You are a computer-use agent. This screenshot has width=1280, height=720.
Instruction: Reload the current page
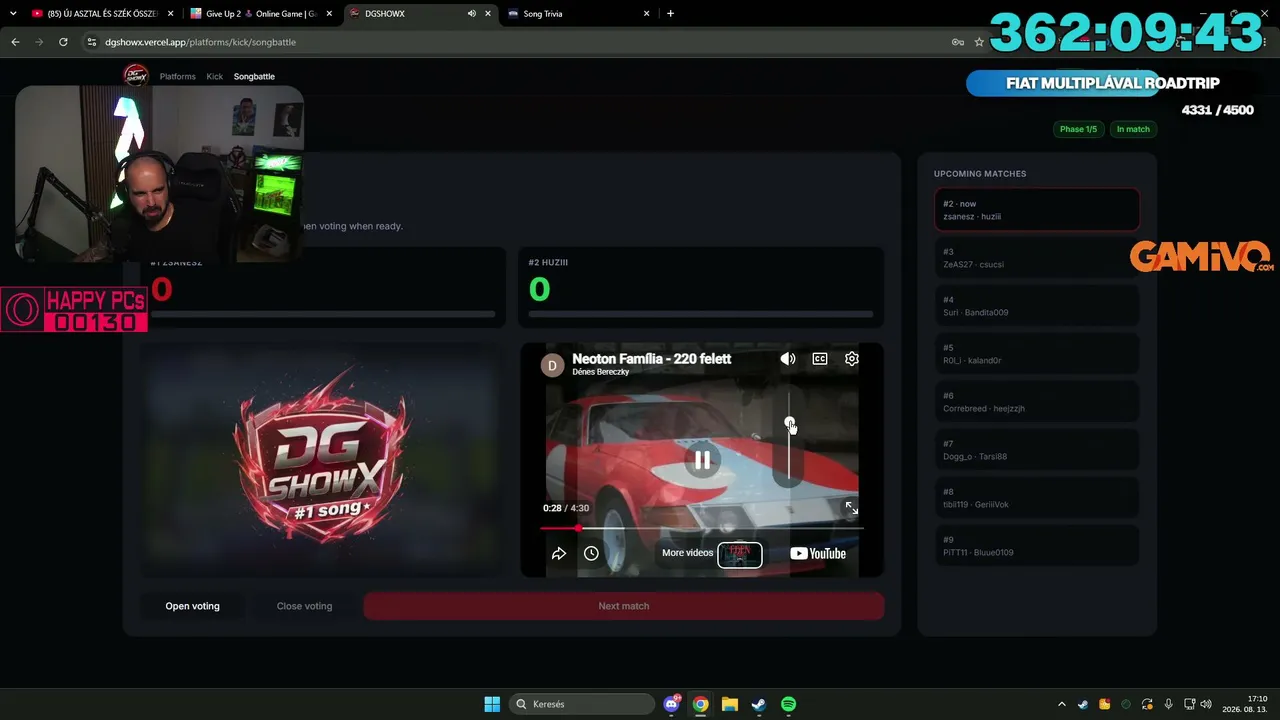pyautogui.click(x=63, y=42)
